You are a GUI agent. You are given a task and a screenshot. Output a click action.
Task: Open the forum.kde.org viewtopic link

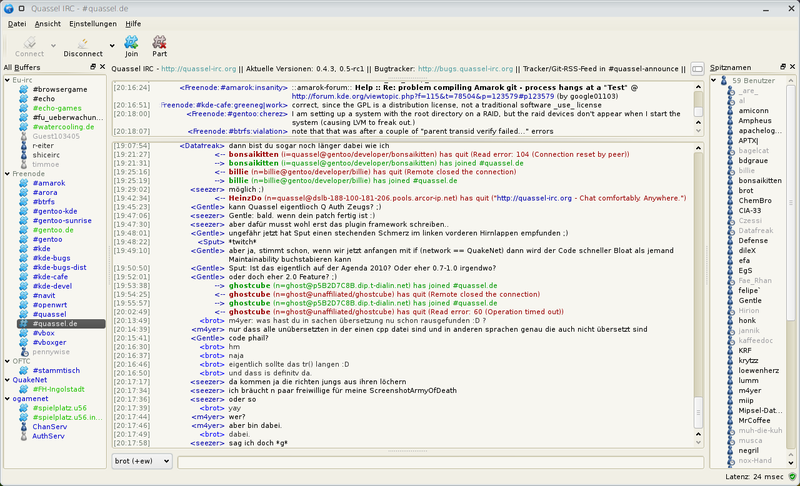coord(422,96)
